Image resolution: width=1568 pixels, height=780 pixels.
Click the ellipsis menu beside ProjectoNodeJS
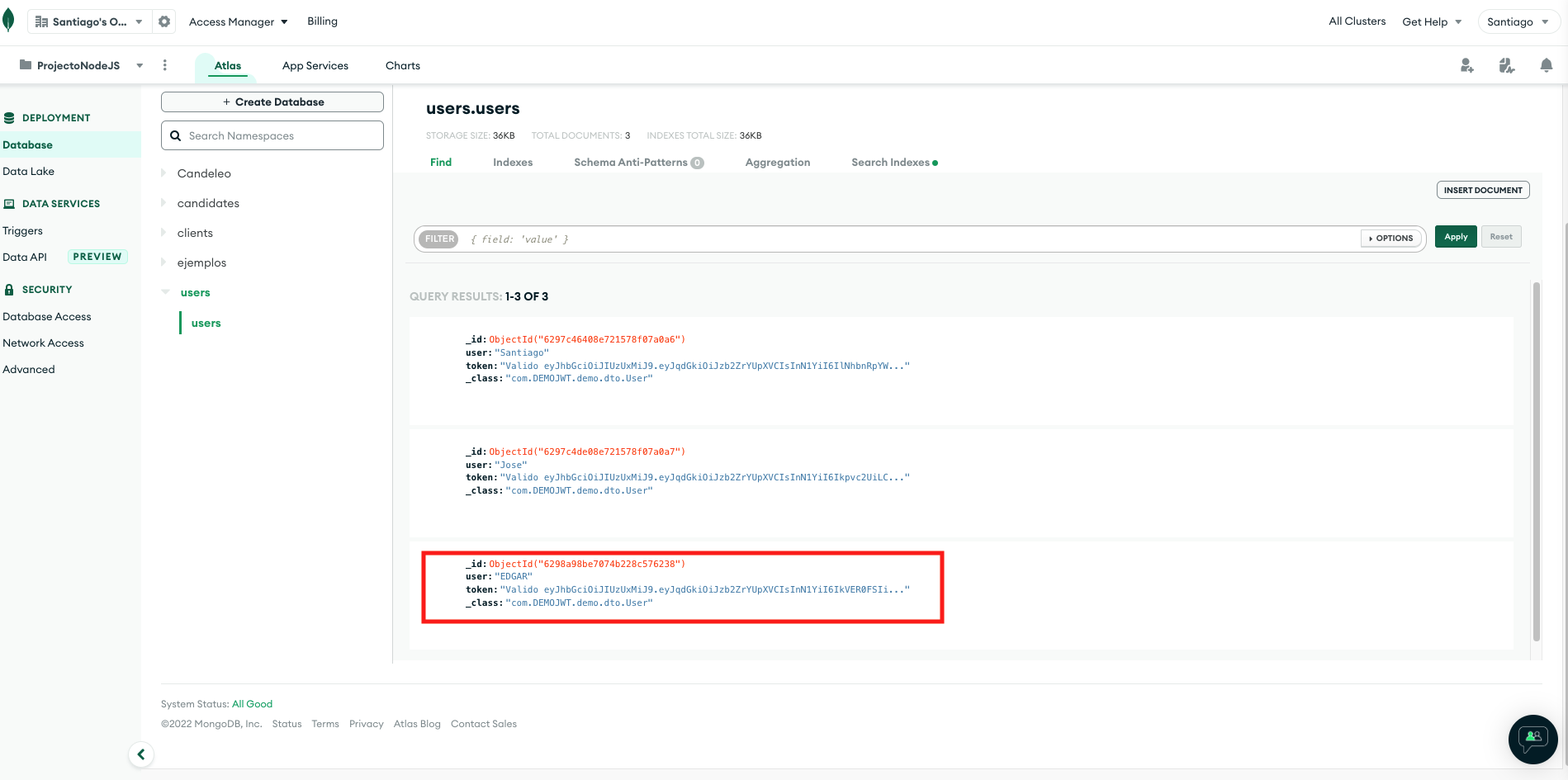tap(165, 64)
